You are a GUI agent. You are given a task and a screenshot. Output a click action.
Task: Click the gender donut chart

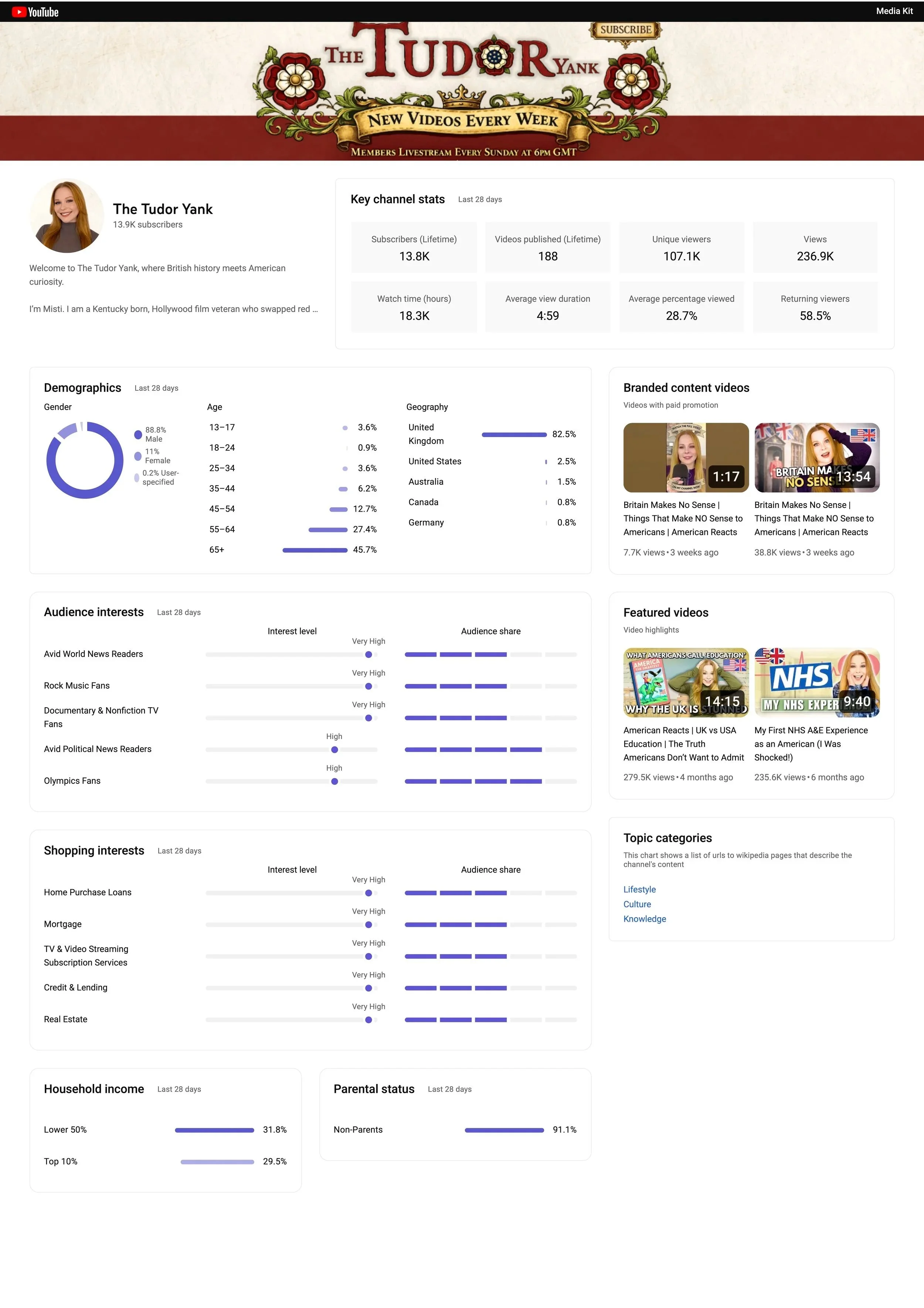(85, 460)
